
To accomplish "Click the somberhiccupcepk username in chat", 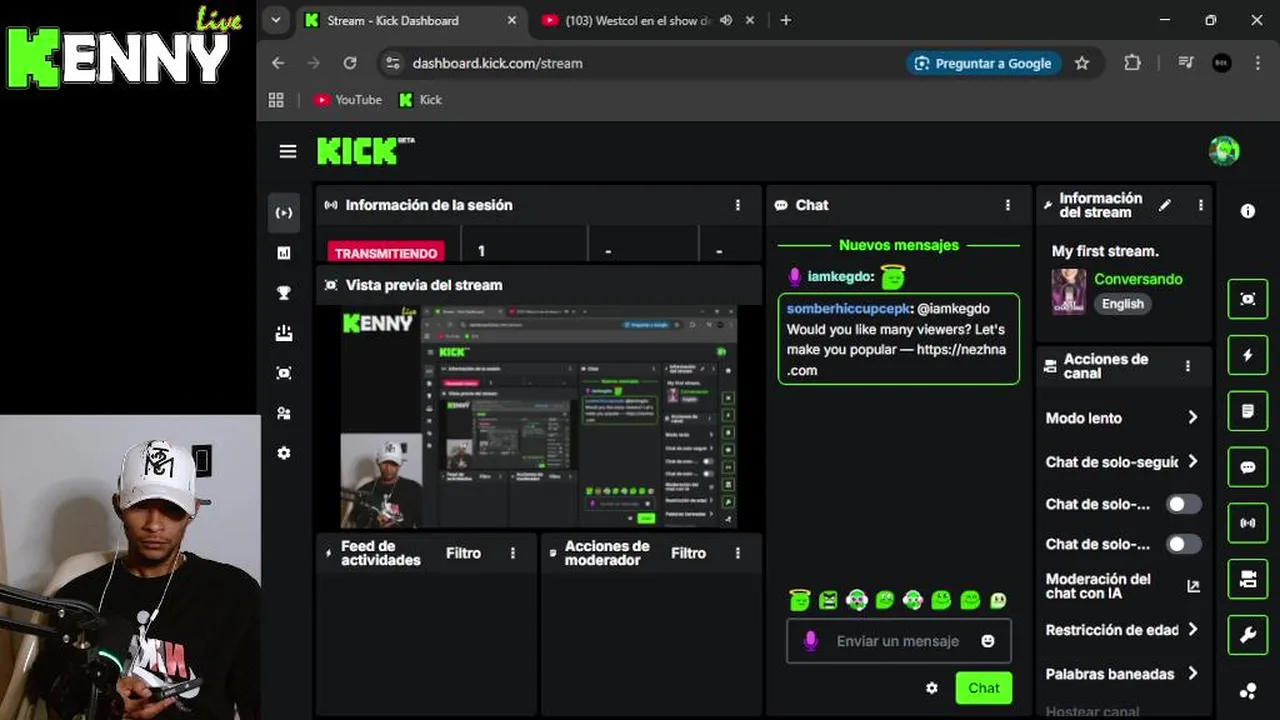I will click(848, 309).
